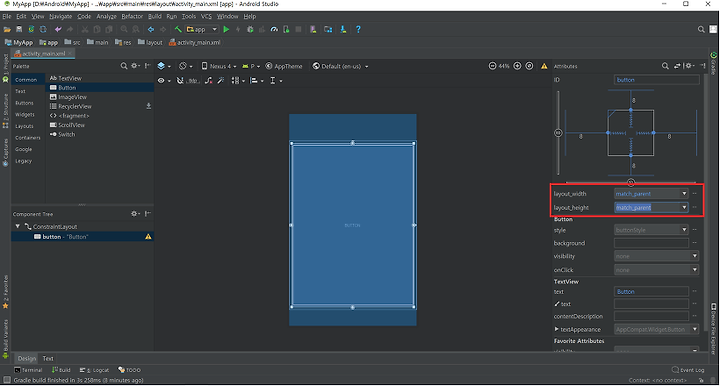This screenshot has width=720, height=386.
Task: Click the button warning icon in Component Tree
Action: click(x=148, y=237)
